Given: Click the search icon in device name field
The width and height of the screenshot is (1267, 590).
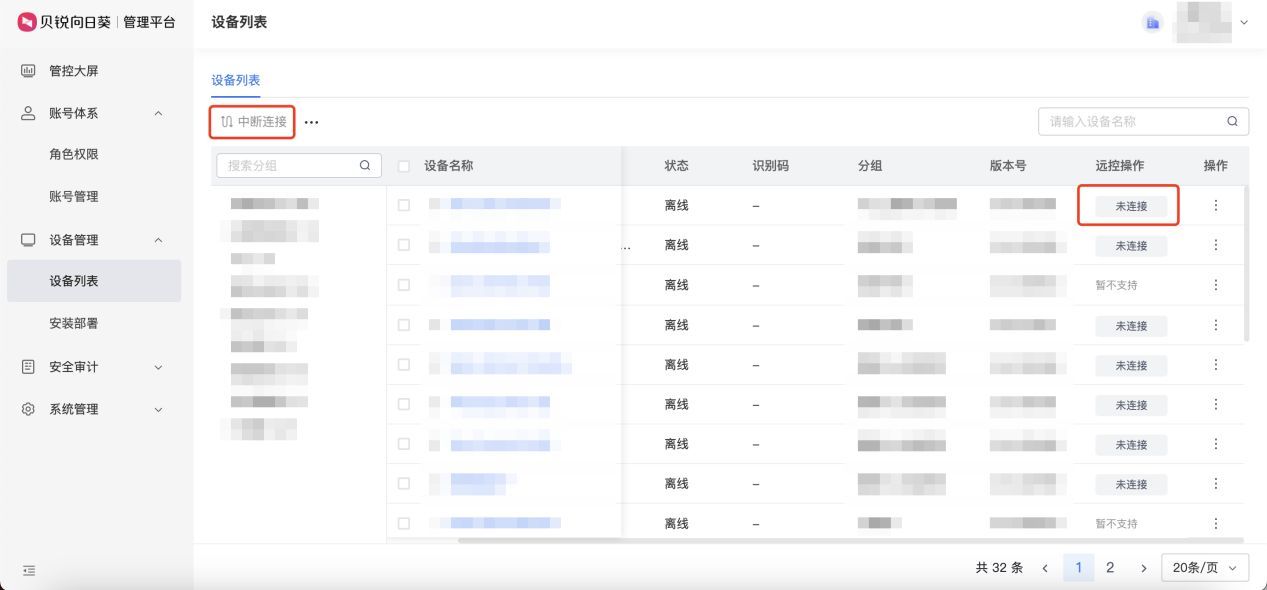Looking at the screenshot, I should 1232,121.
